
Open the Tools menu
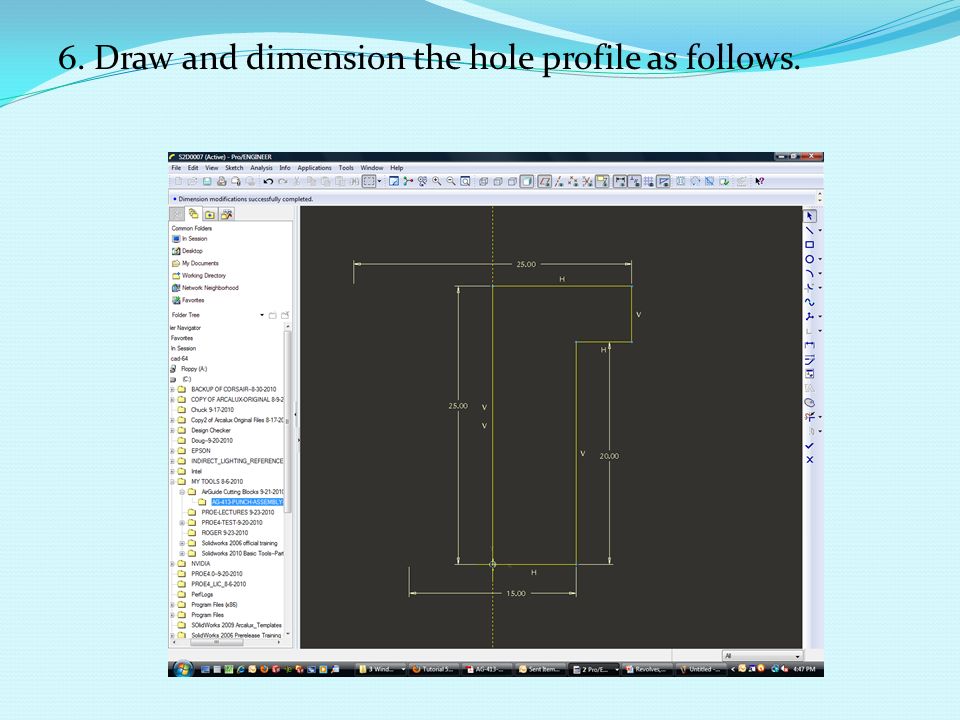click(346, 168)
